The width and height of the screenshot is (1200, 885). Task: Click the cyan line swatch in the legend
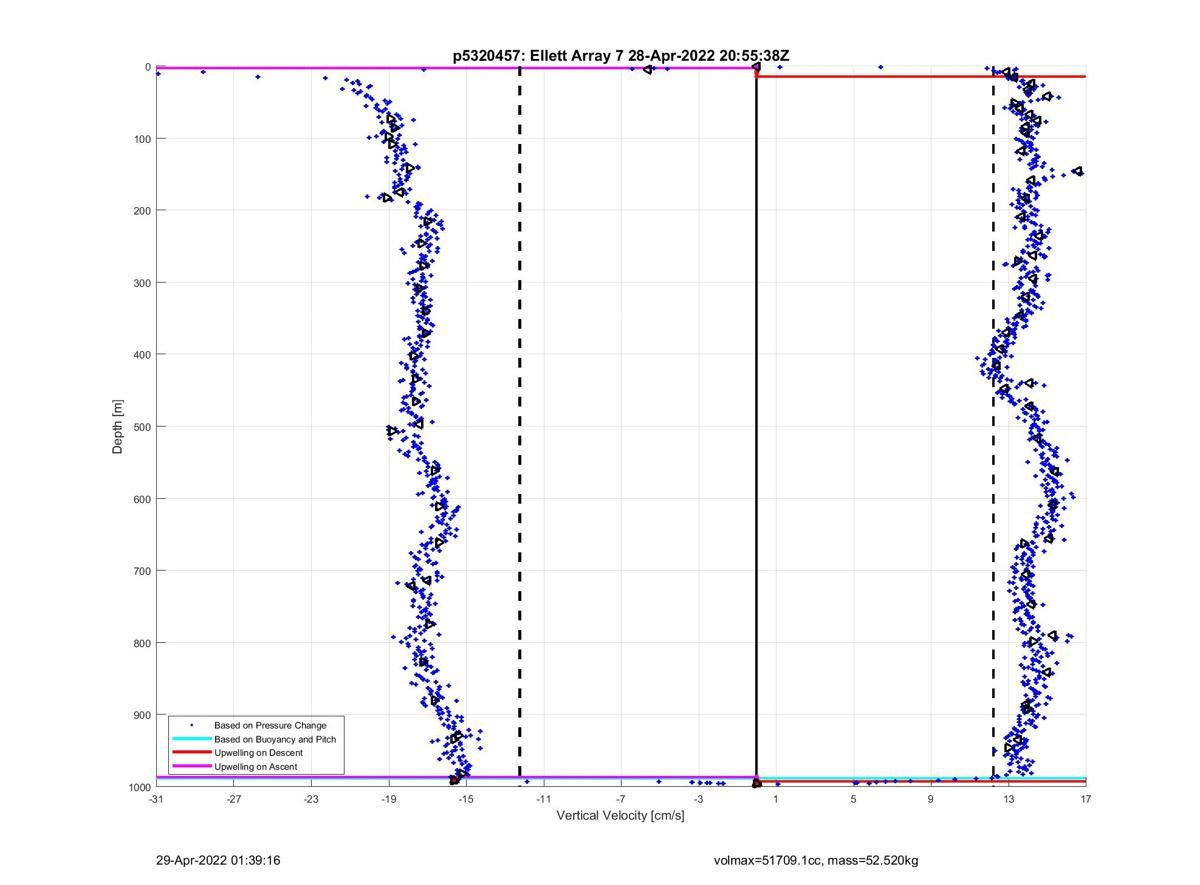[191, 739]
